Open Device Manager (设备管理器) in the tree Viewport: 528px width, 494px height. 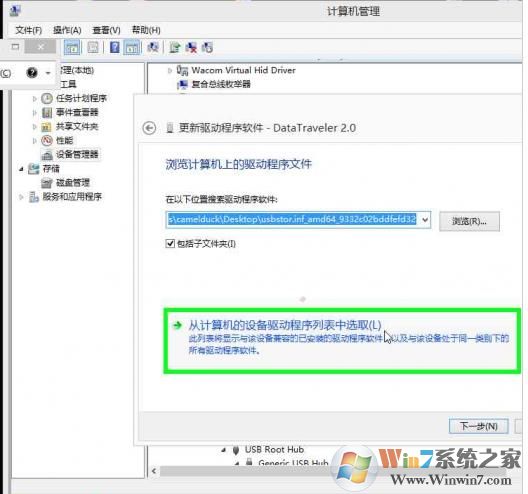[x=77, y=155]
